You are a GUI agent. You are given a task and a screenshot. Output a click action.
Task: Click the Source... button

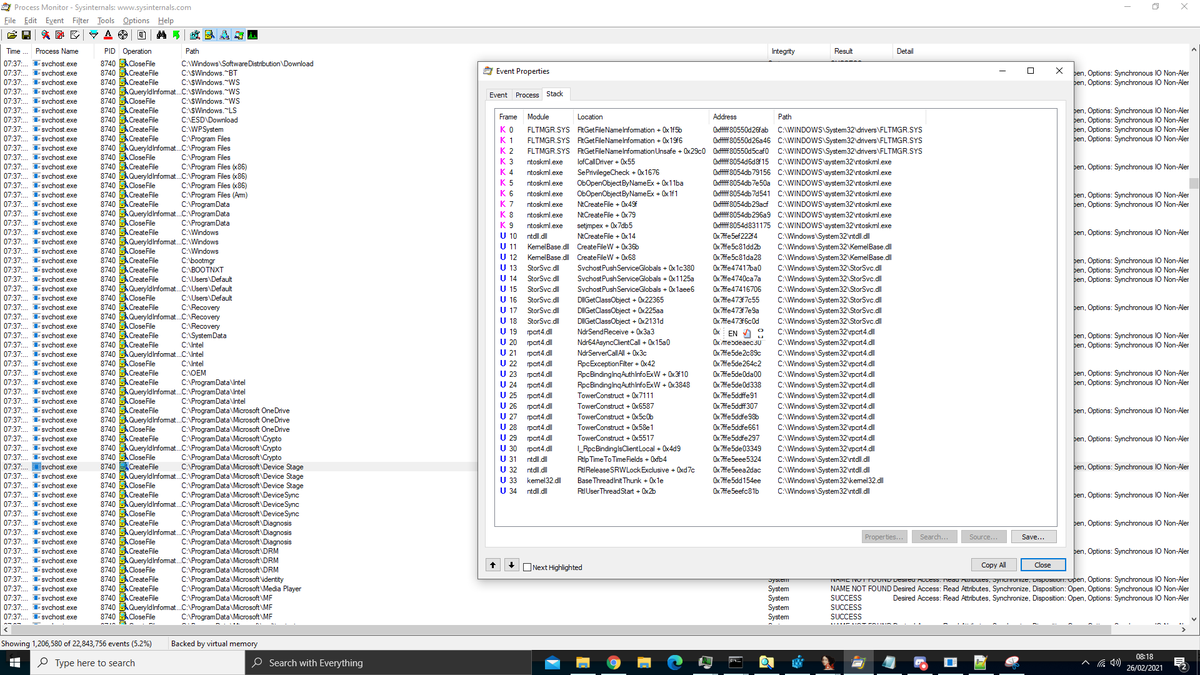[983, 537]
